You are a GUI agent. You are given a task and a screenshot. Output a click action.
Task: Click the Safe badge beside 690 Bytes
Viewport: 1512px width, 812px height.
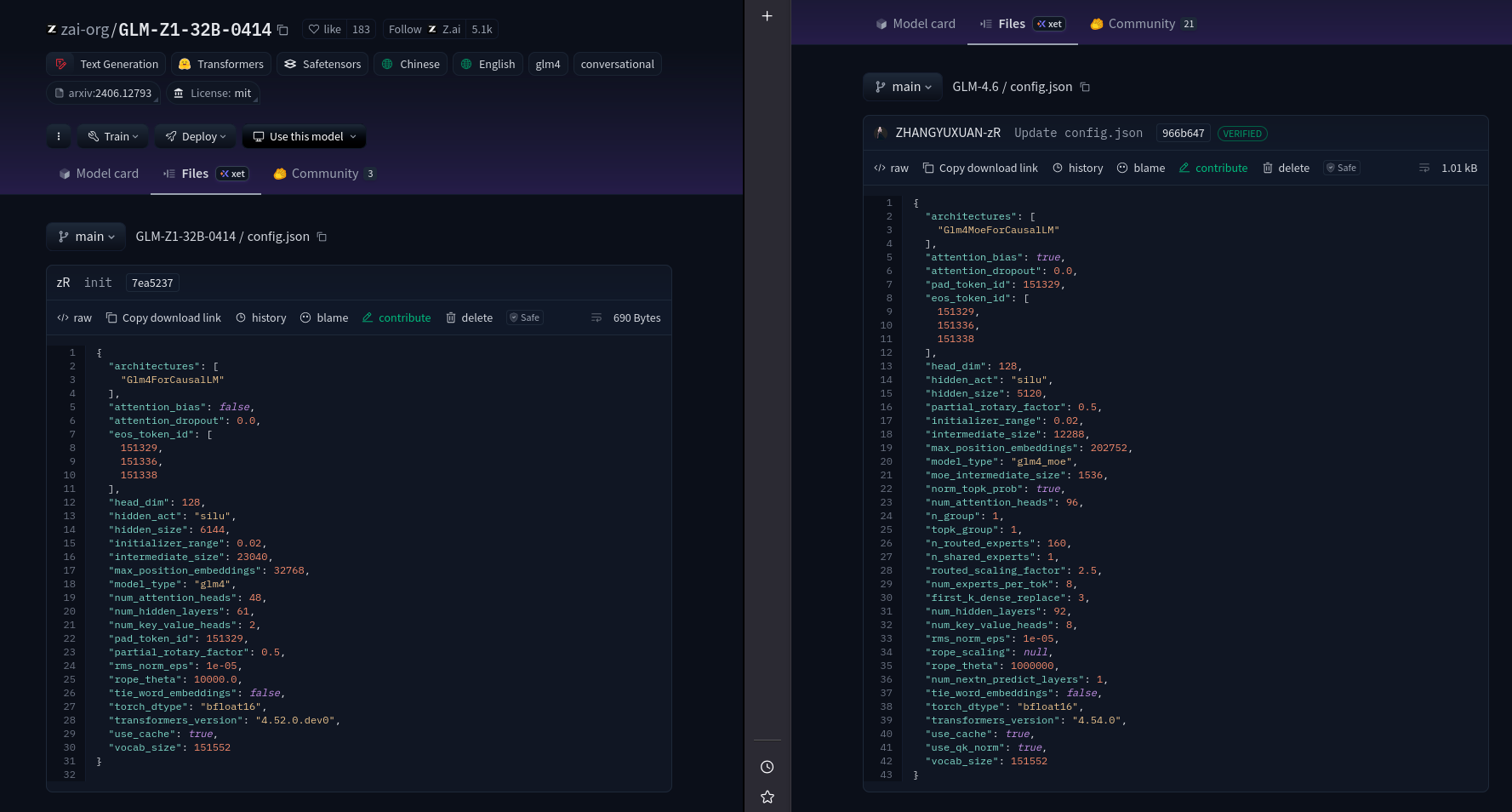point(525,317)
